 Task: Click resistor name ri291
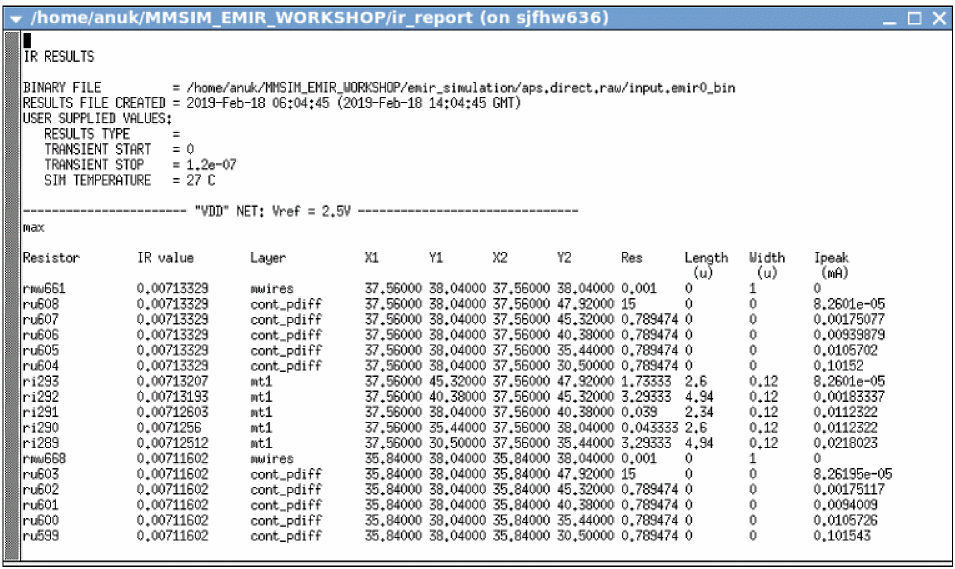click(x=41, y=412)
